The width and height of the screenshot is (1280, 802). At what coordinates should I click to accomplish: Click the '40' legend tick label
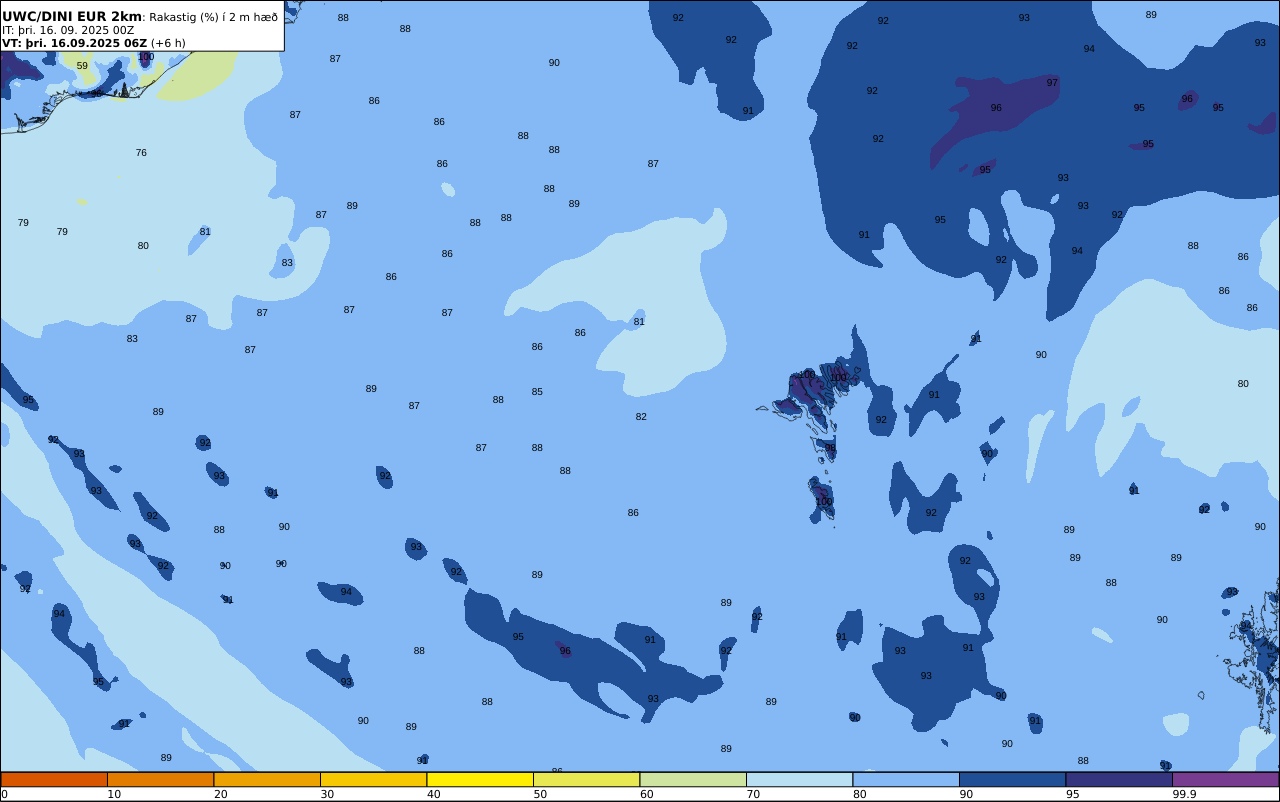tap(433, 794)
